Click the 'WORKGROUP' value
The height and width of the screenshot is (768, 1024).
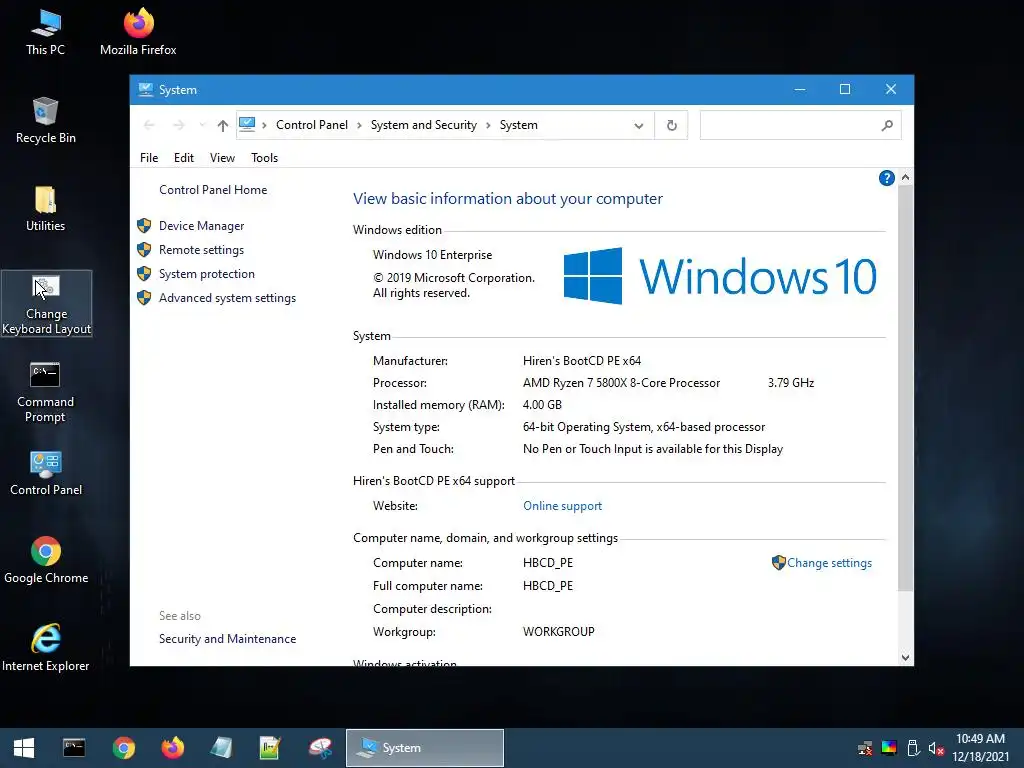[558, 632]
